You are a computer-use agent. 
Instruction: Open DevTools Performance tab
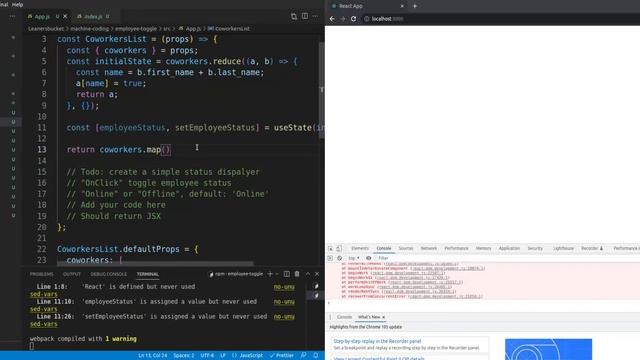click(x=456, y=248)
